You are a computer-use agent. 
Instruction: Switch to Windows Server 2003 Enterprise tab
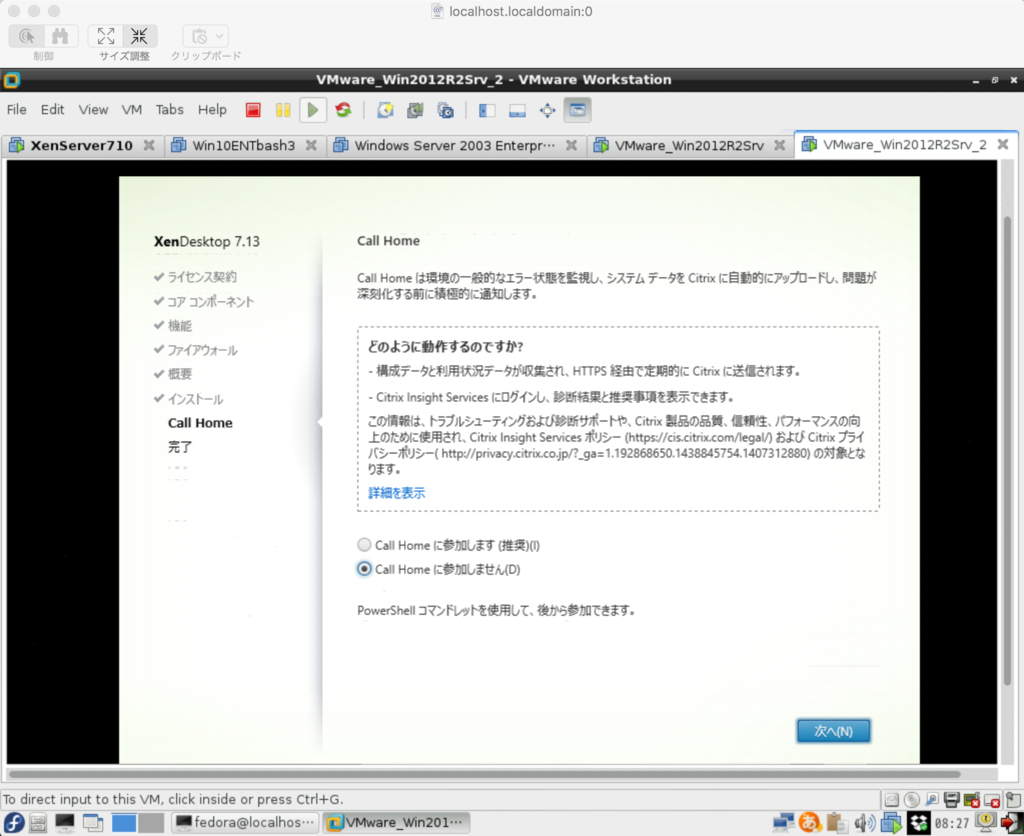455,146
